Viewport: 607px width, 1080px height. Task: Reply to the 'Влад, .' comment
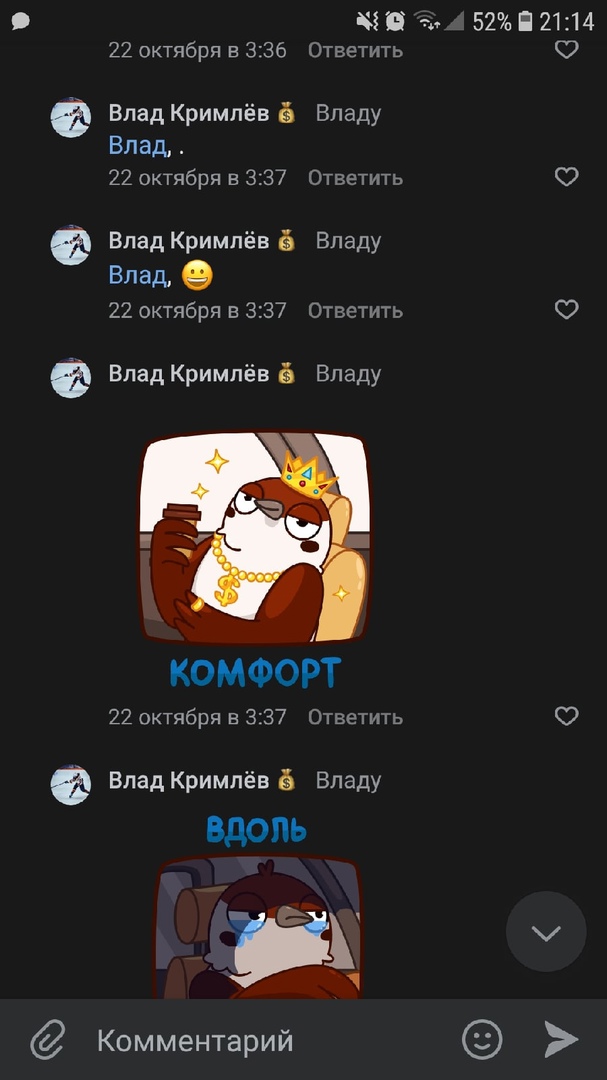(x=355, y=178)
